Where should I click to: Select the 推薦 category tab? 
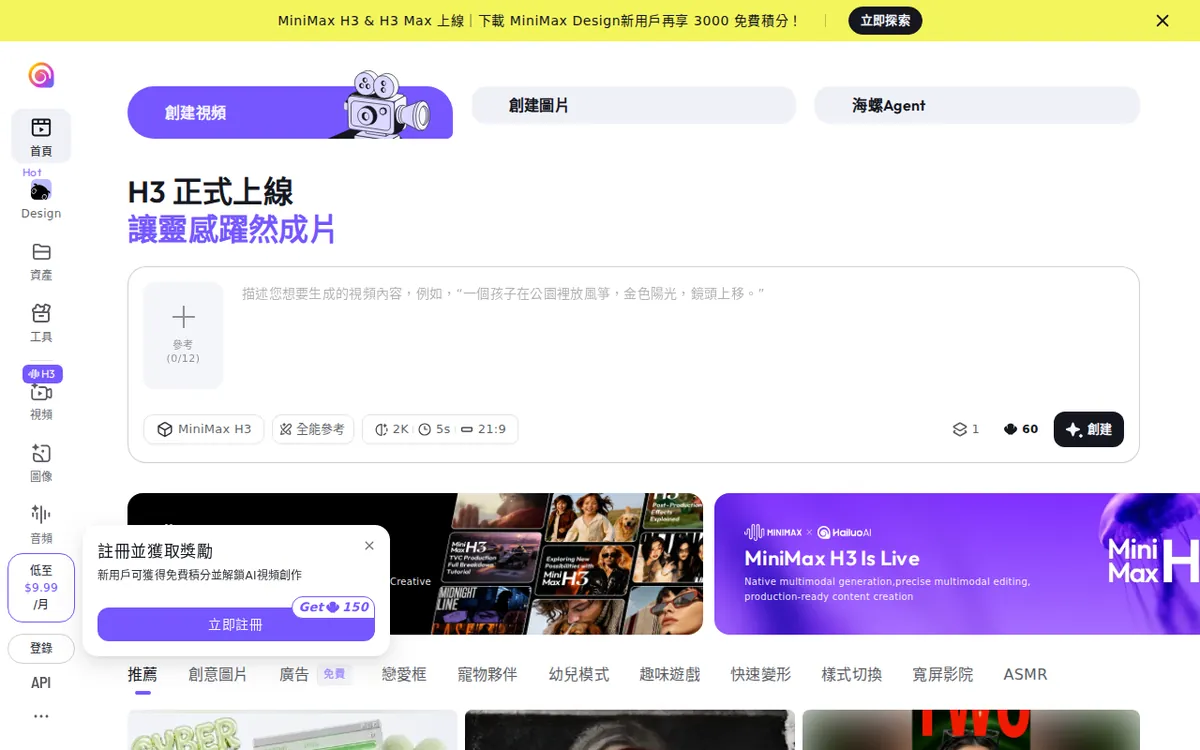(143, 675)
